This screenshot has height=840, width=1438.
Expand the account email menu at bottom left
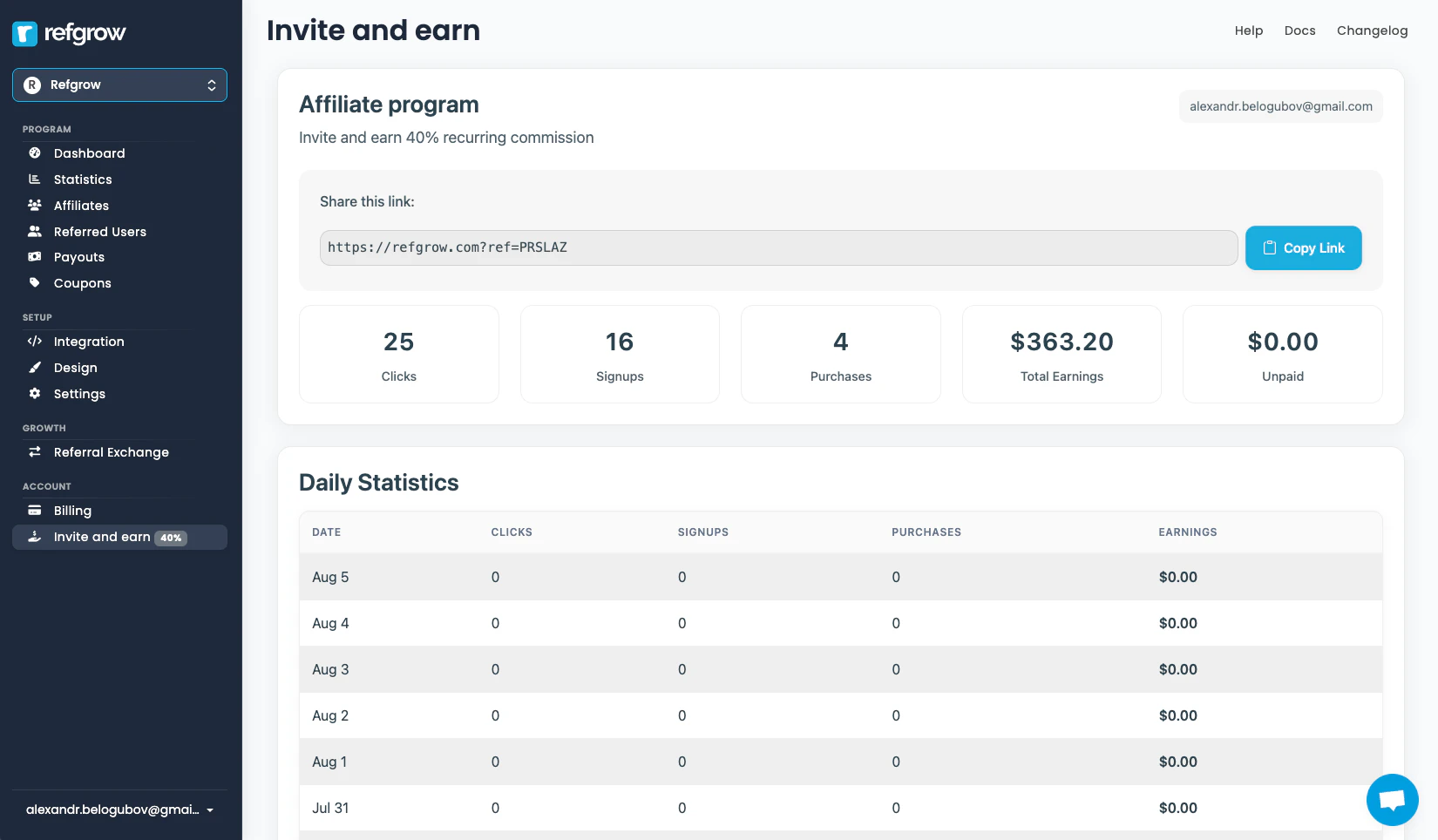(119, 810)
